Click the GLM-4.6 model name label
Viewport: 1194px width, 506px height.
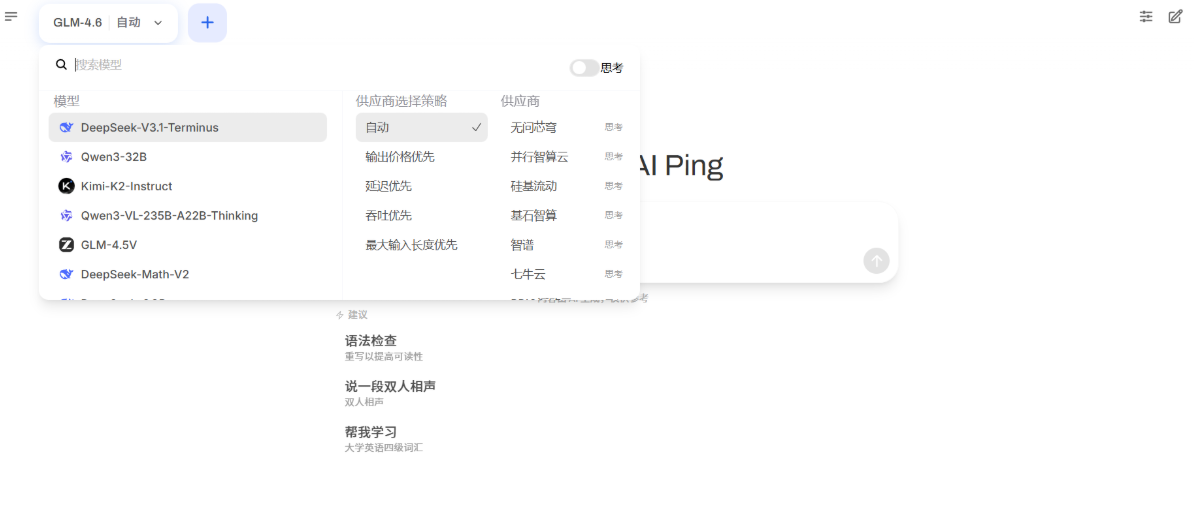point(78,23)
